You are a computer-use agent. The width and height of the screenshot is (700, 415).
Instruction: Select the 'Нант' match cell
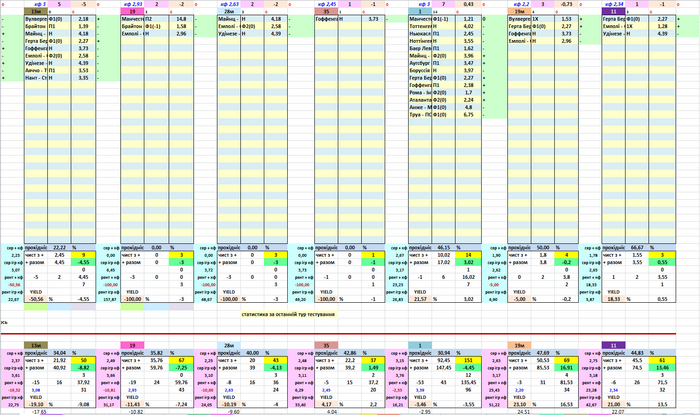click(36, 78)
